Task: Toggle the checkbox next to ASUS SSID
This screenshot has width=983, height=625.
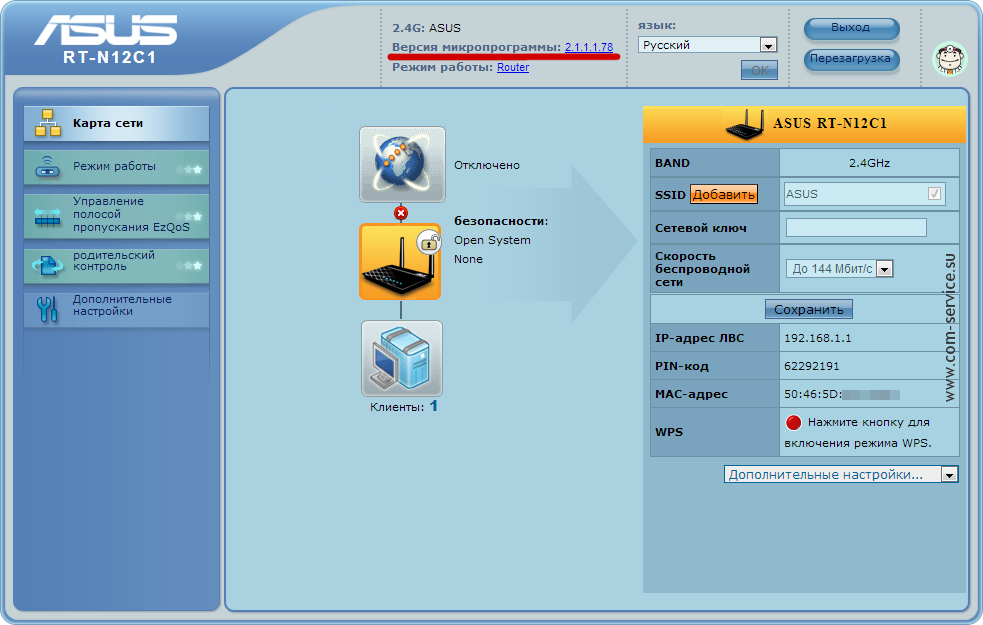Action: coord(934,194)
